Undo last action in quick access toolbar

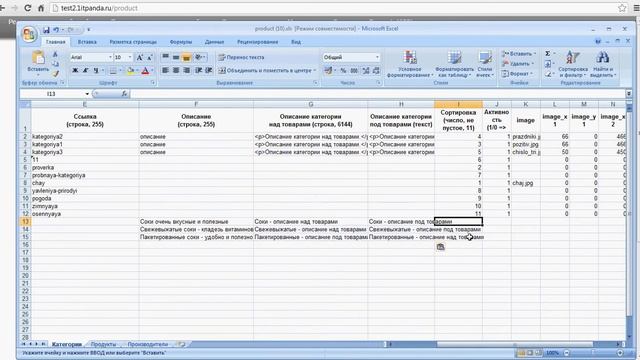pyautogui.click(x=56, y=30)
